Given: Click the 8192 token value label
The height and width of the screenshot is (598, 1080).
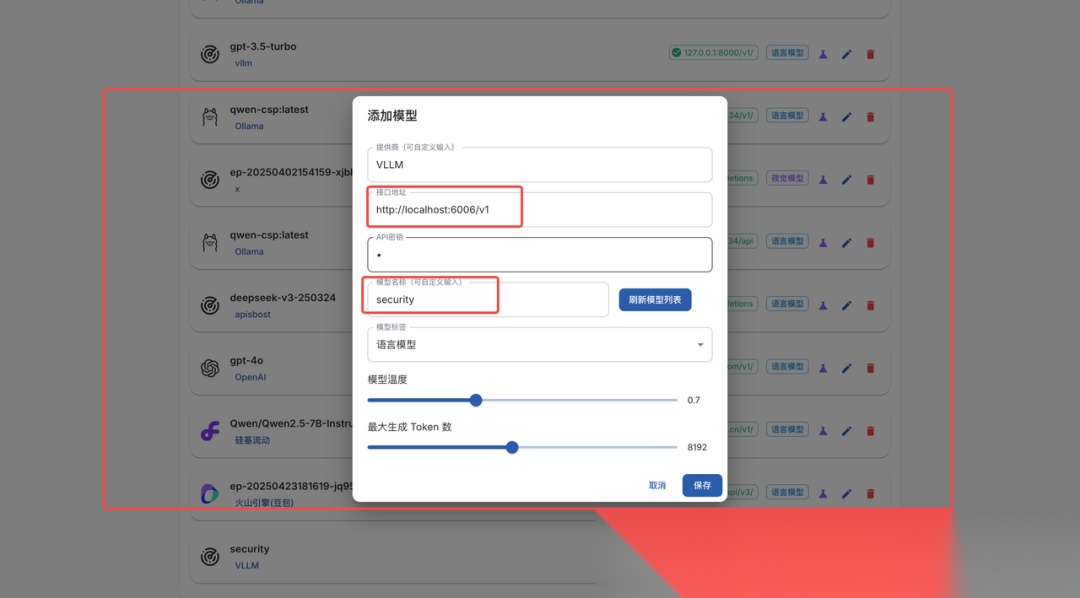Looking at the screenshot, I should pyautogui.click(x=697, y=447).
